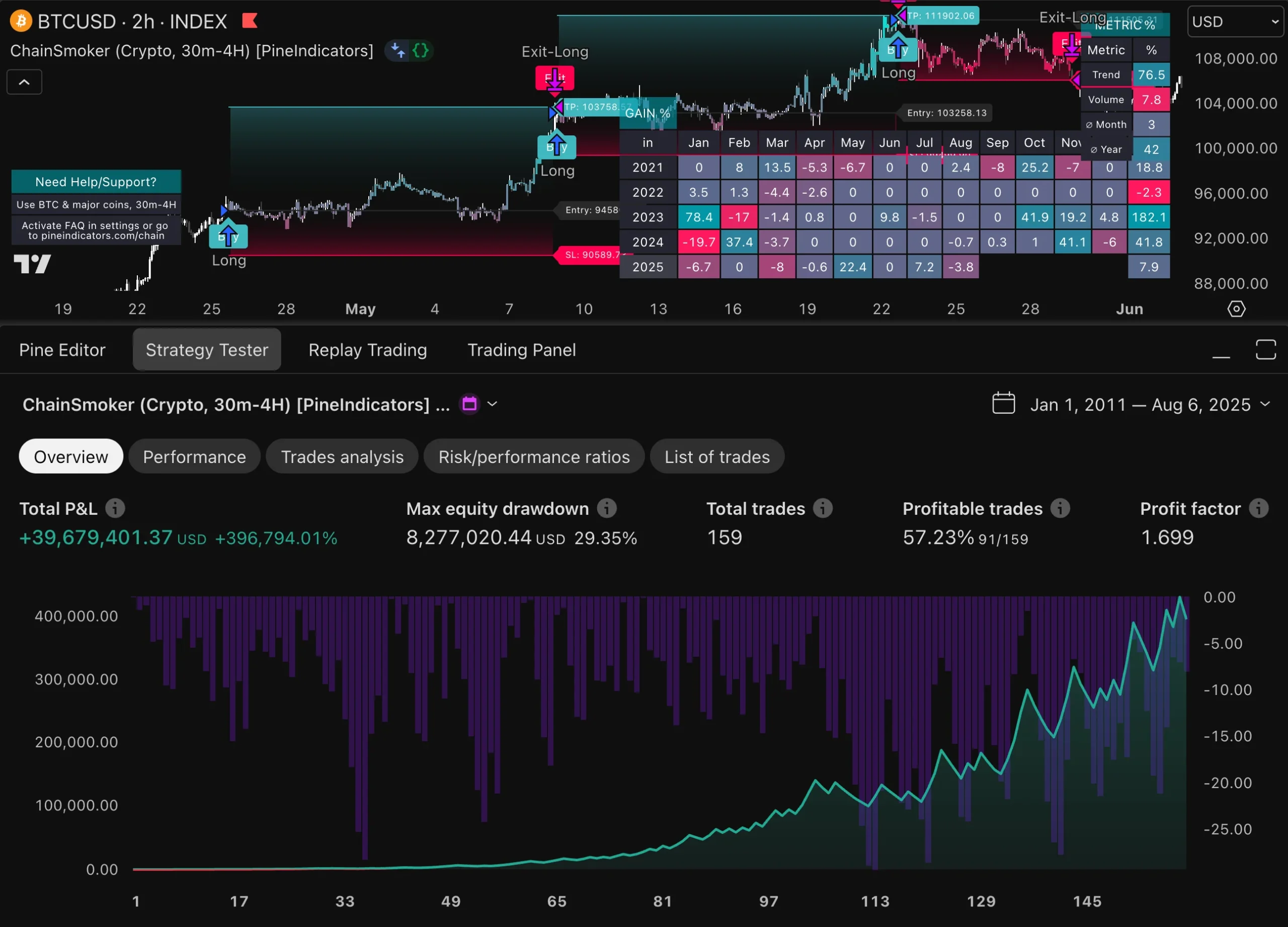Click the date range calendar icon
1288x927 pixels.
(x=1003, y=404)
